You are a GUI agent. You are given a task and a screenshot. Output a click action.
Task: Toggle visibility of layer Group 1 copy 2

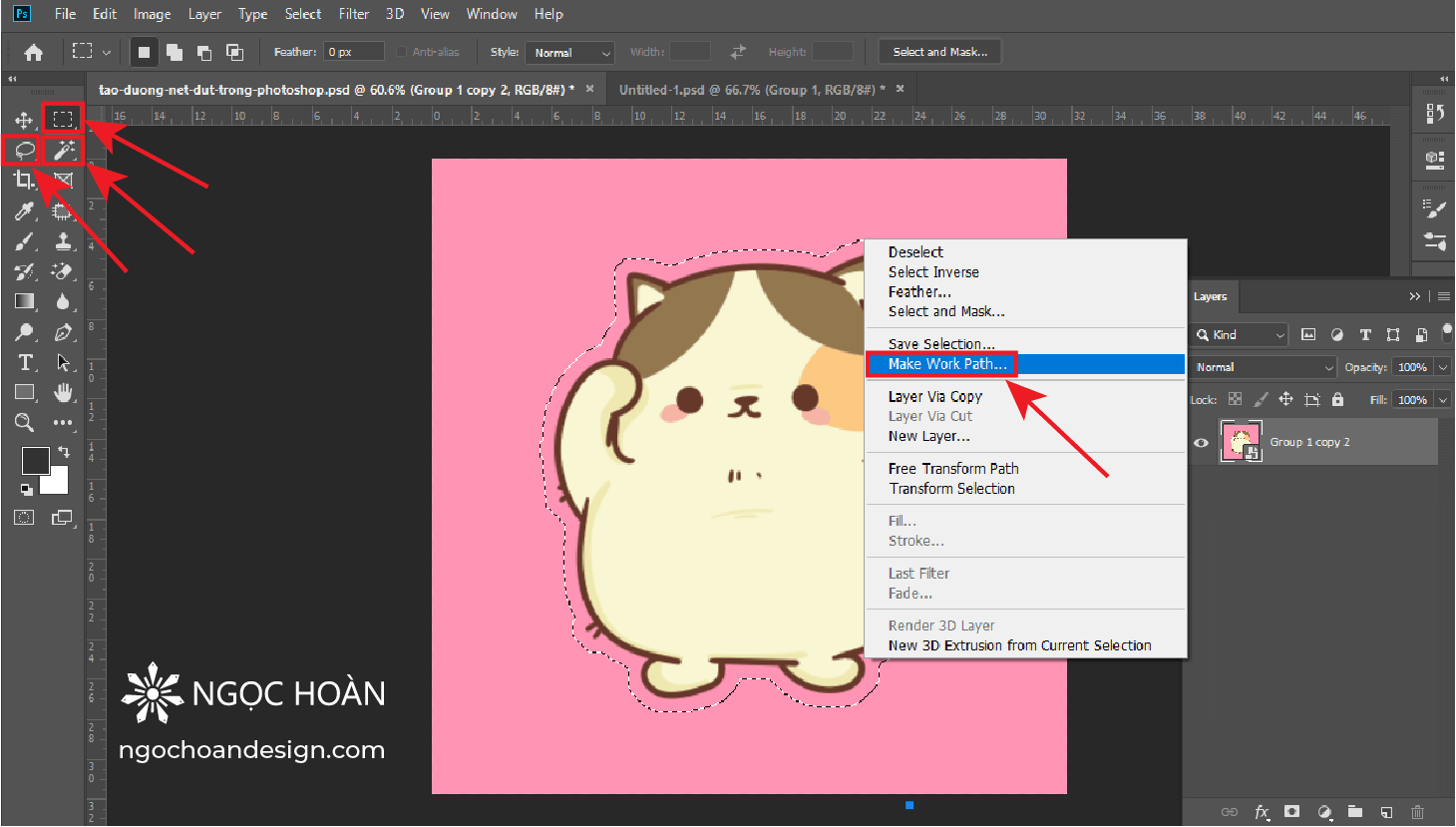click(x=1201, y=442)
